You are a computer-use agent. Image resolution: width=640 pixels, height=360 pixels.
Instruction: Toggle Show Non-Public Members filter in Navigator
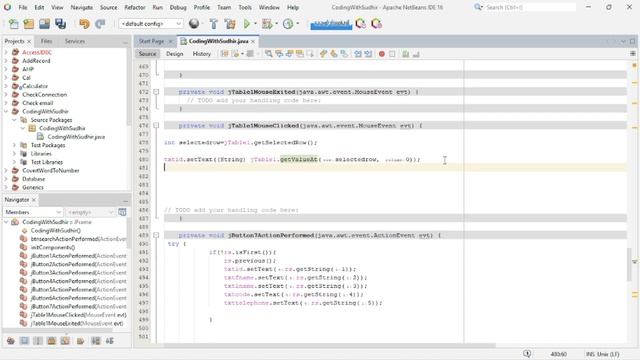[51, 340]
